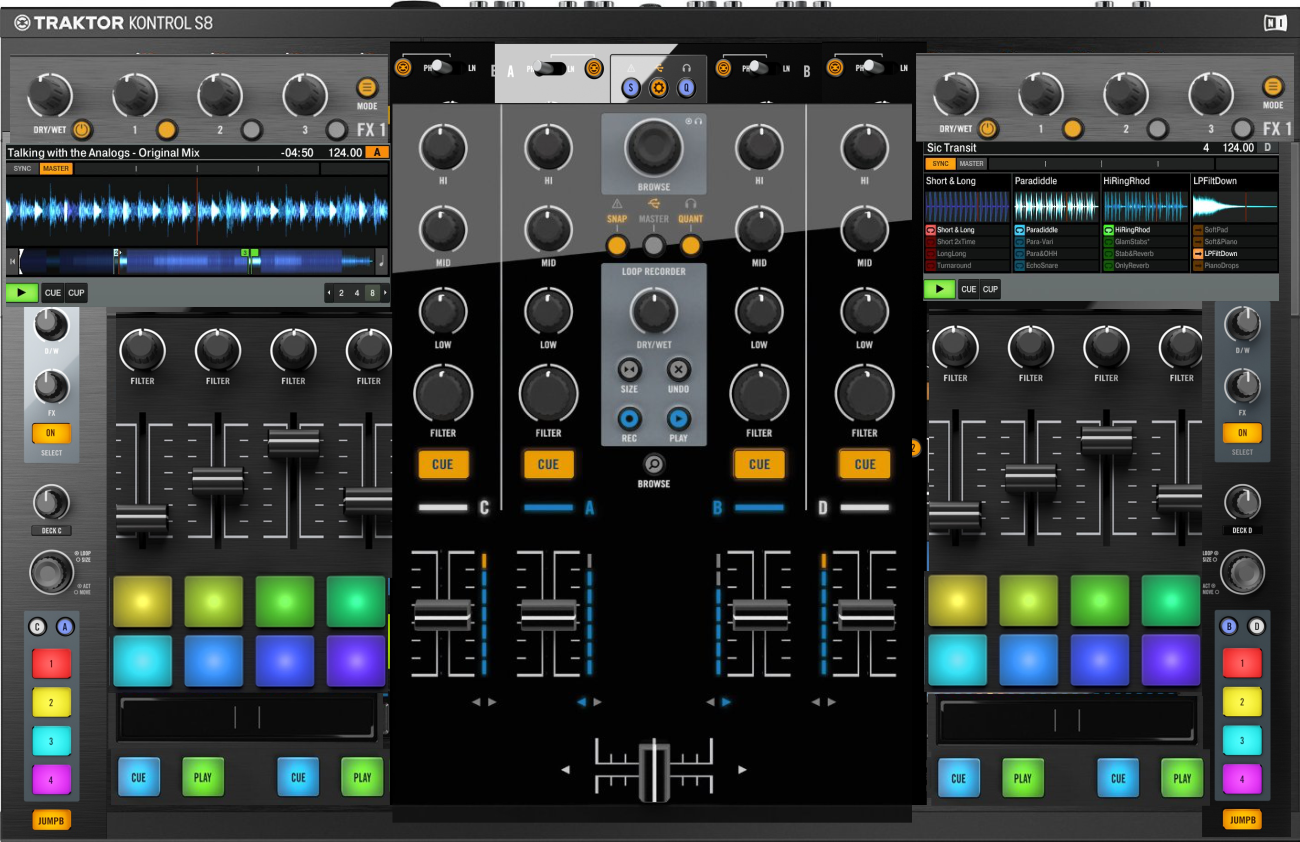Toggle the QUANT button on the mixer
1300x842 pixels.
tap(693, 243)
